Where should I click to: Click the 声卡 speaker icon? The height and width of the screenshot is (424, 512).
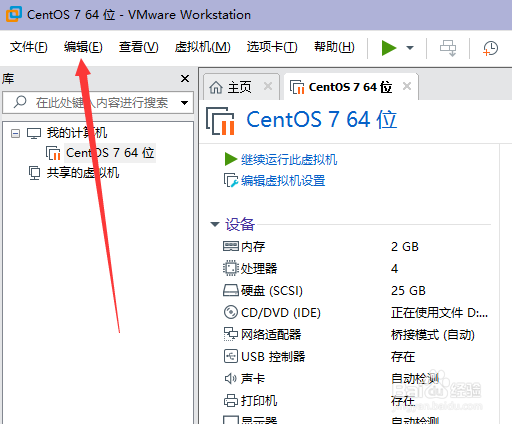(231, 378)
